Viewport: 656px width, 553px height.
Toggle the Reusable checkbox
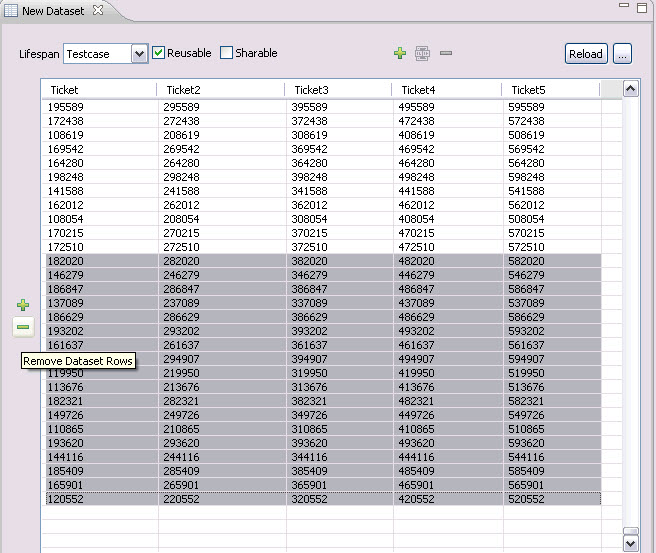pyautogui.click(x=158, y=53)
